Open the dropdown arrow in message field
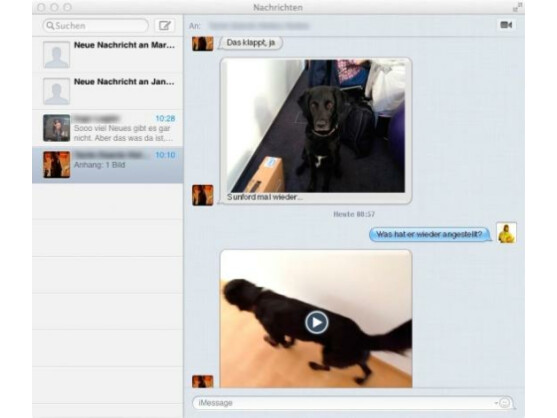The image size is (557, 418). pos(496,403)
